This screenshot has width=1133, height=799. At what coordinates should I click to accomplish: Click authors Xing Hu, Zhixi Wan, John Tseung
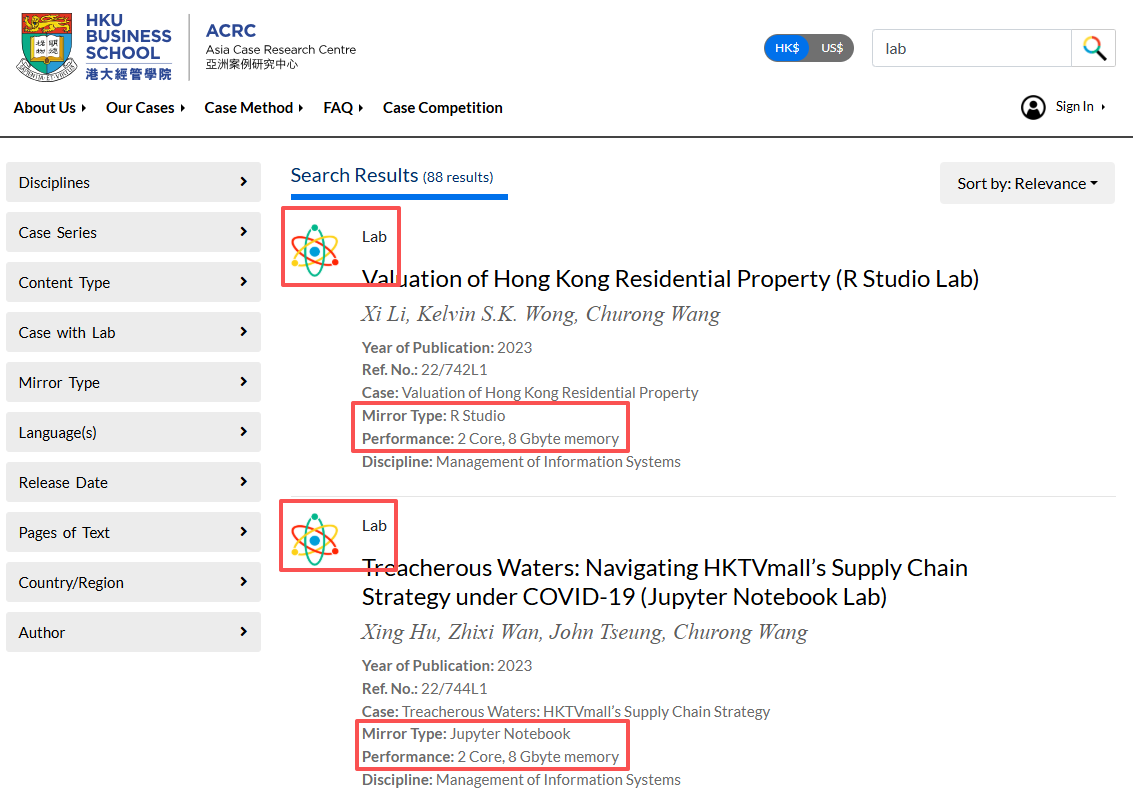click(585, 632)
